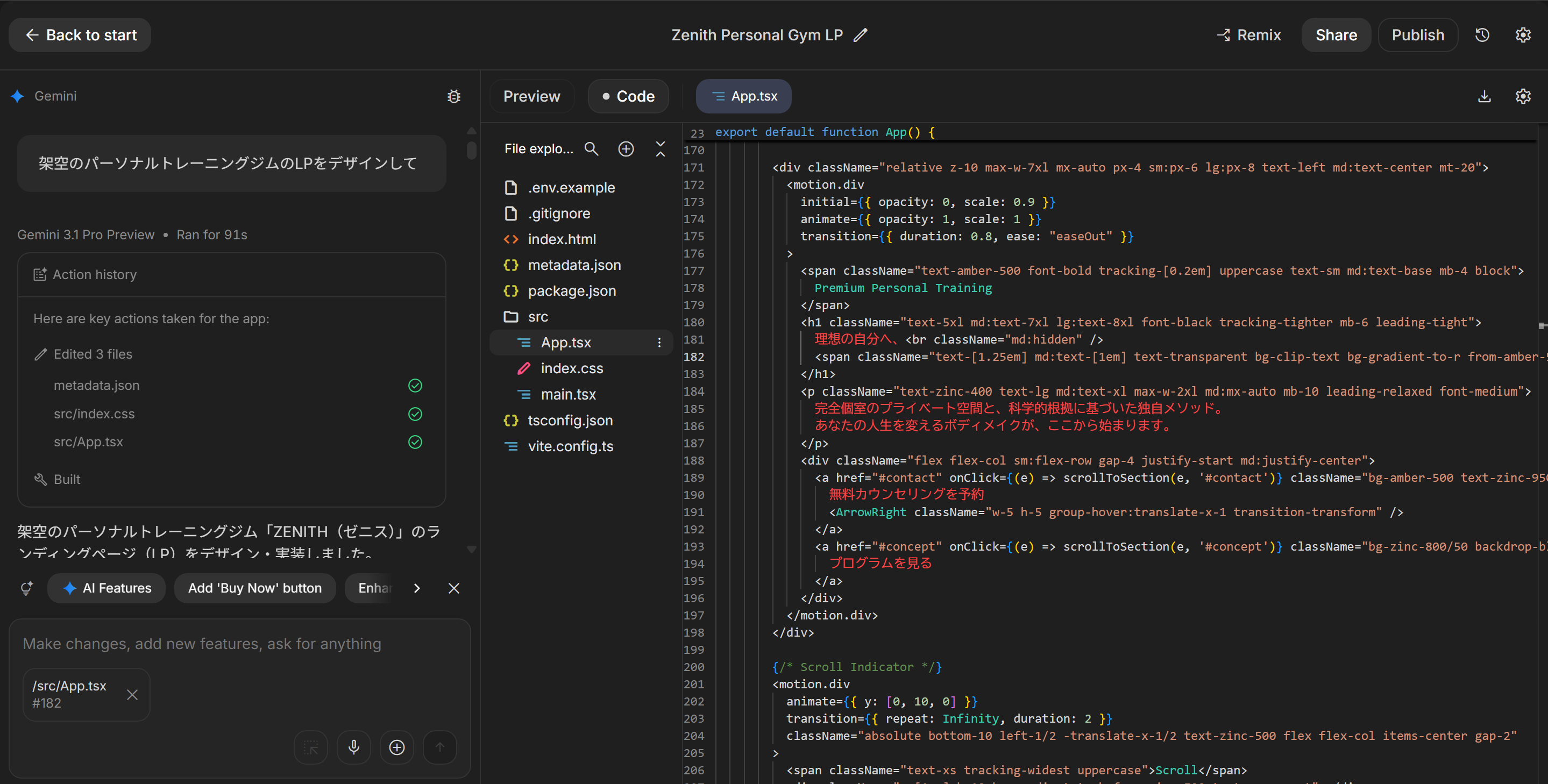
Task: Toggle to the Preview view
Action: pyautogui.click(x=531, y=96)
